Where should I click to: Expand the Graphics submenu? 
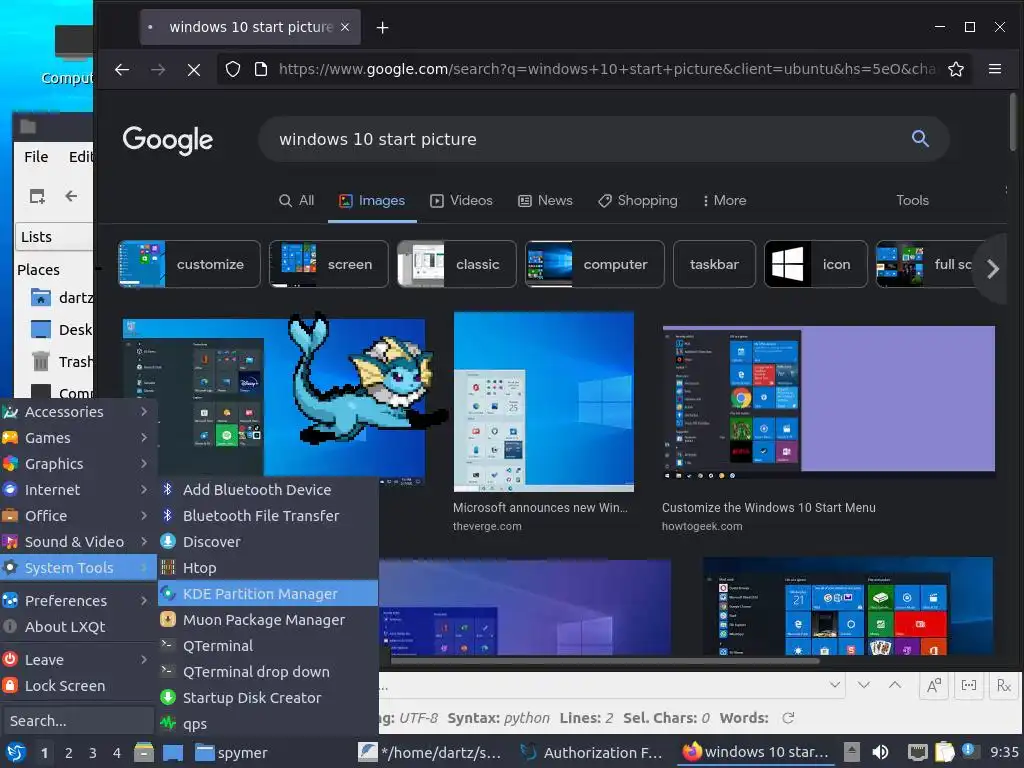[x=78, y=464]
